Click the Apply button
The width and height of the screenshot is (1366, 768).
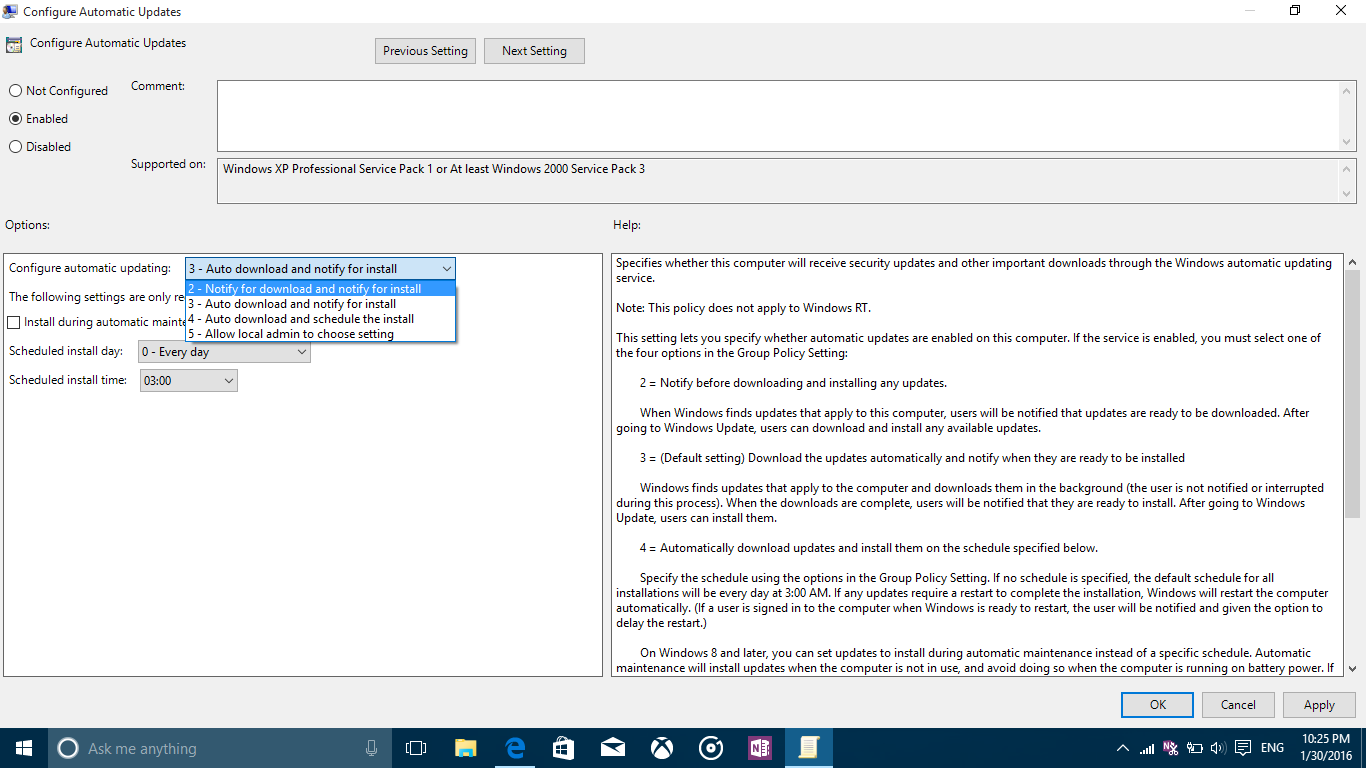(x=1319, y=705)
